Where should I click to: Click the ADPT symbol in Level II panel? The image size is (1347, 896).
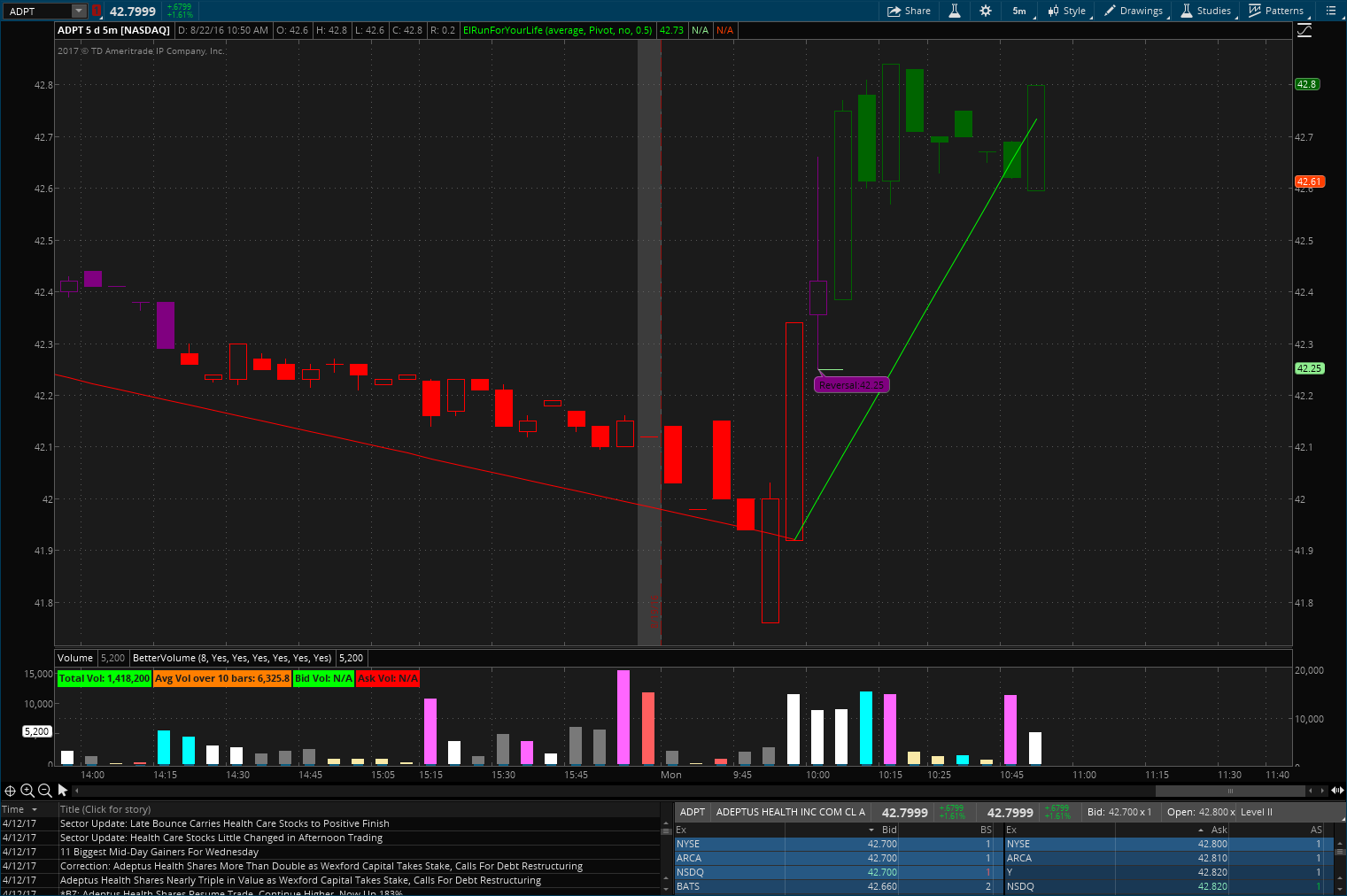click(x=693, y=812)
